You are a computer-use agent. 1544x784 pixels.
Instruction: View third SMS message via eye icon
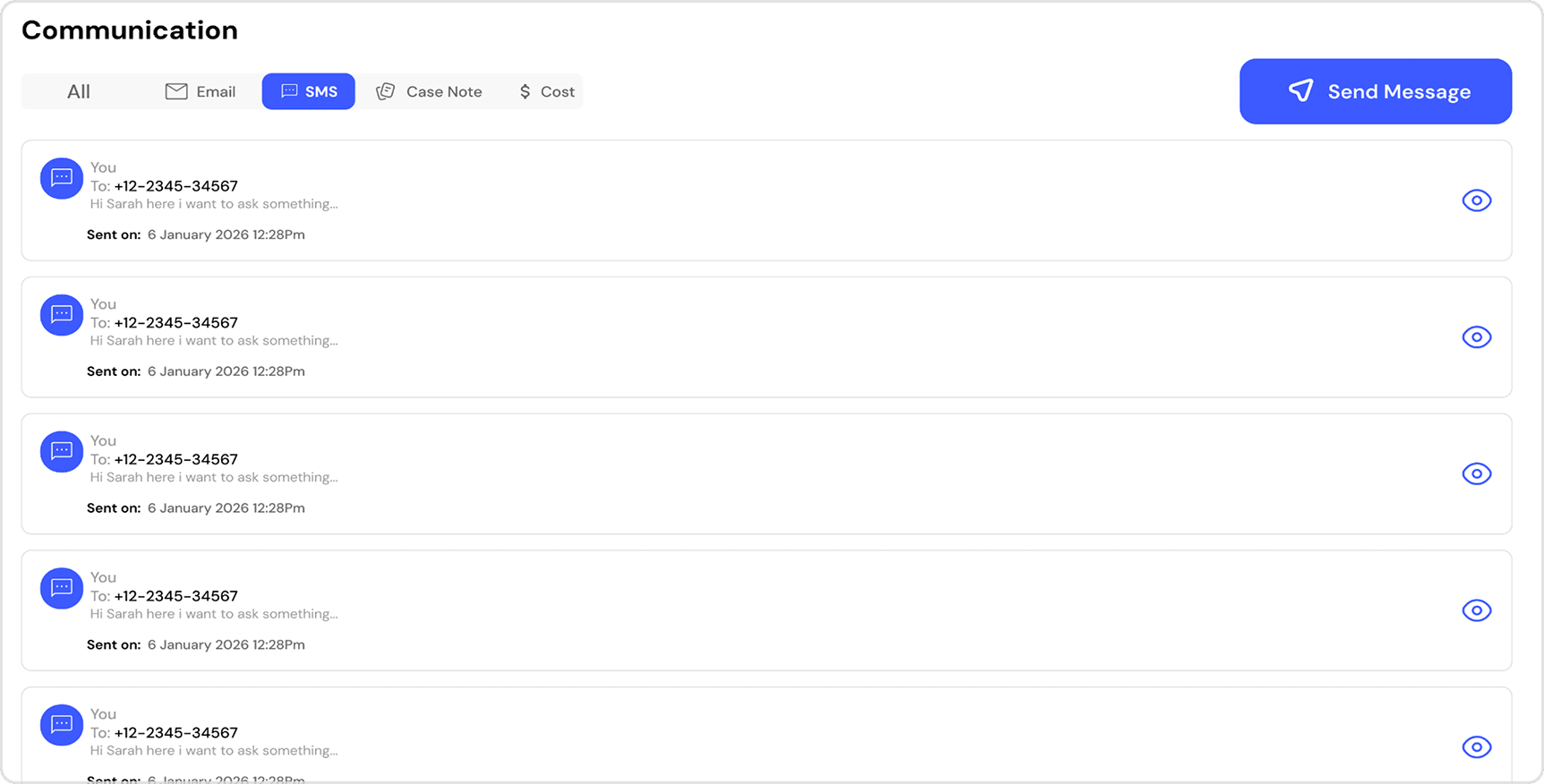point(1476,473)
